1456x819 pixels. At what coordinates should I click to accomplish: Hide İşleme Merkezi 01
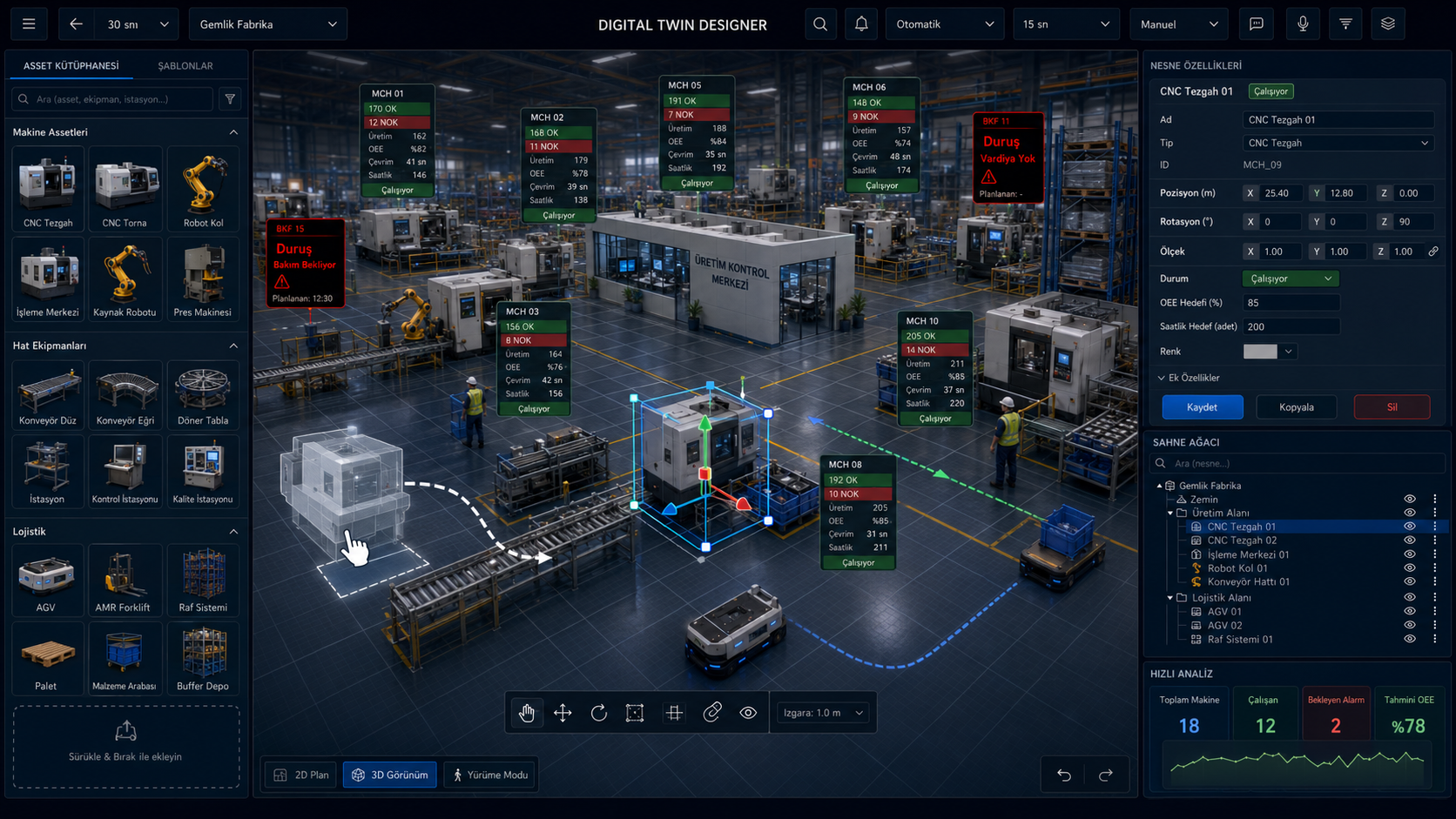(x=1410, y=554)
